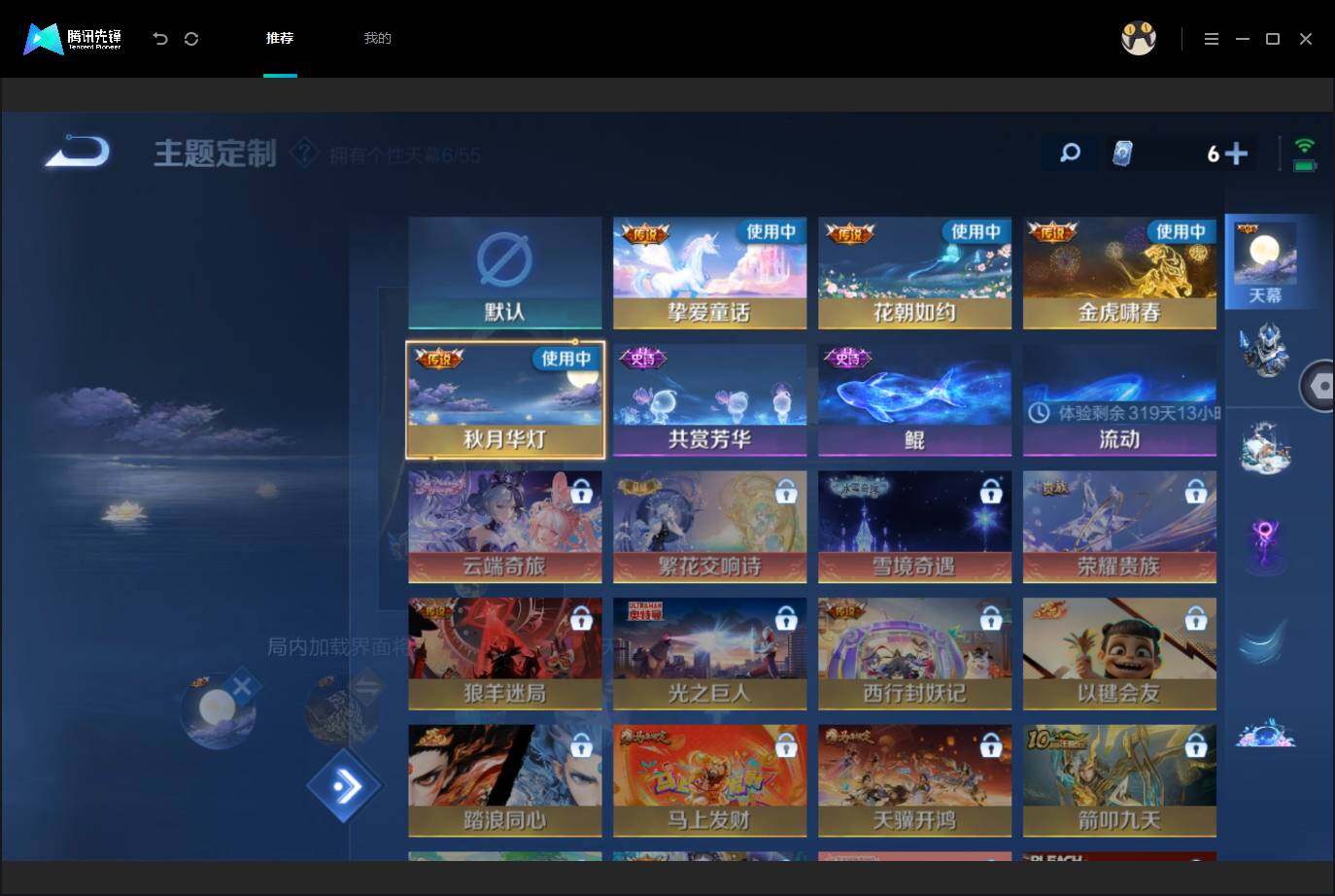Image resolution: width=1335 pixels, height=896 pixels.
Task: Select the blue wing sidebar icon
Action: [x=1264, y=641]
